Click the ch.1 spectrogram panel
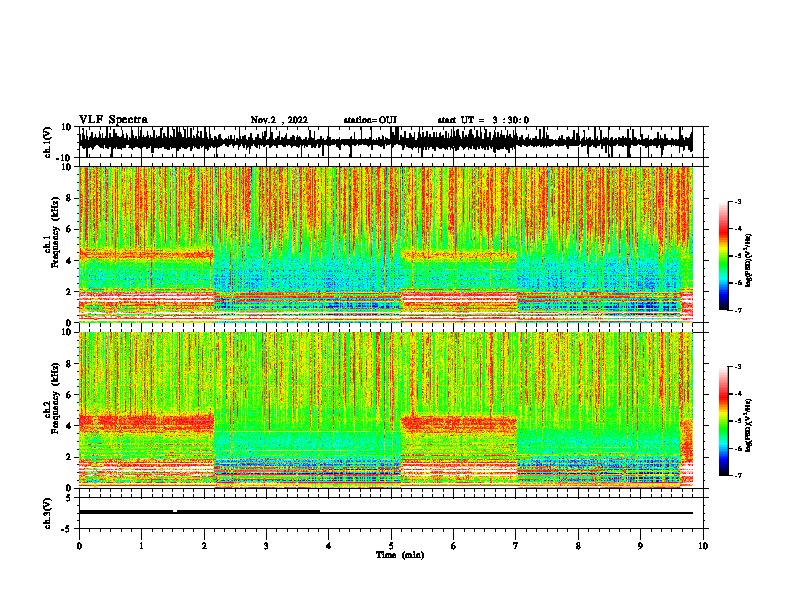This screenshot has height=612, width=792. coord(393,244)
